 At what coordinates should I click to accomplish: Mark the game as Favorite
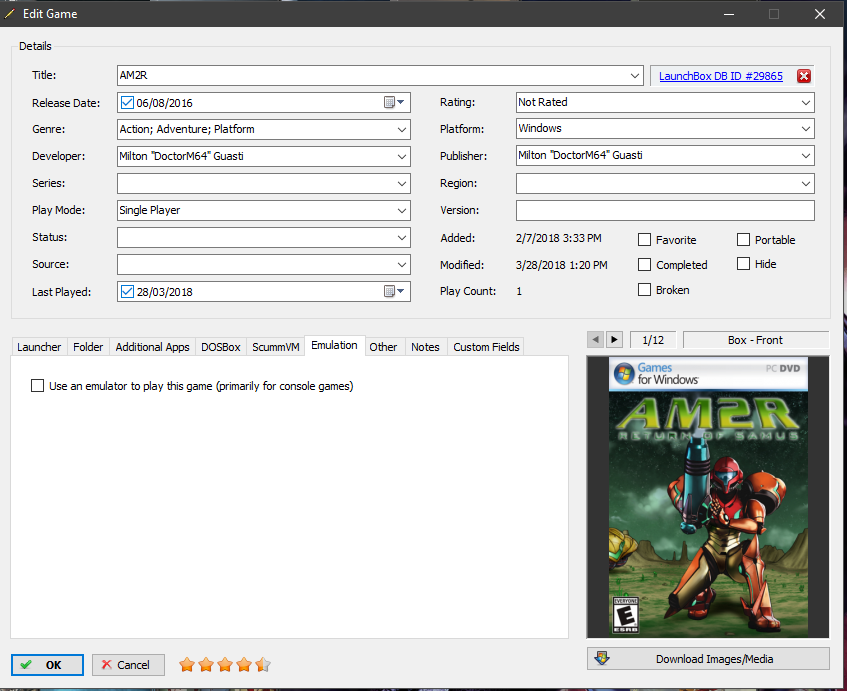644,239
